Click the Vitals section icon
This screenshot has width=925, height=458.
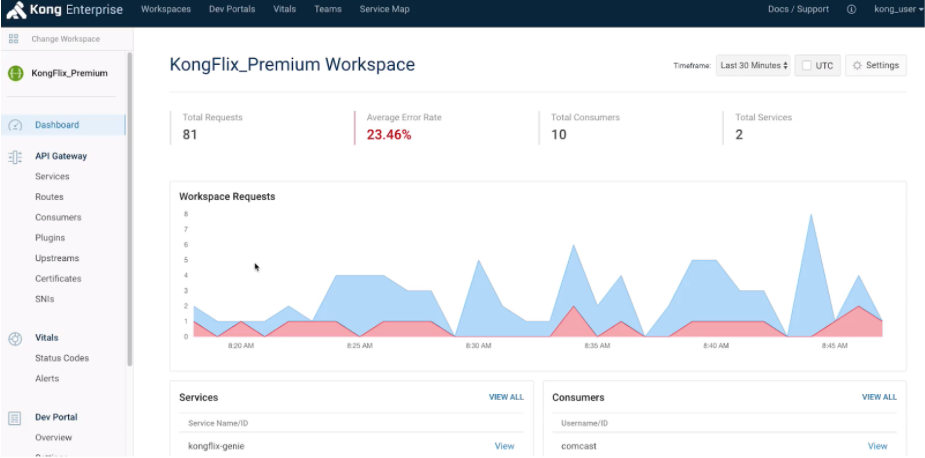tap(15, 338)
